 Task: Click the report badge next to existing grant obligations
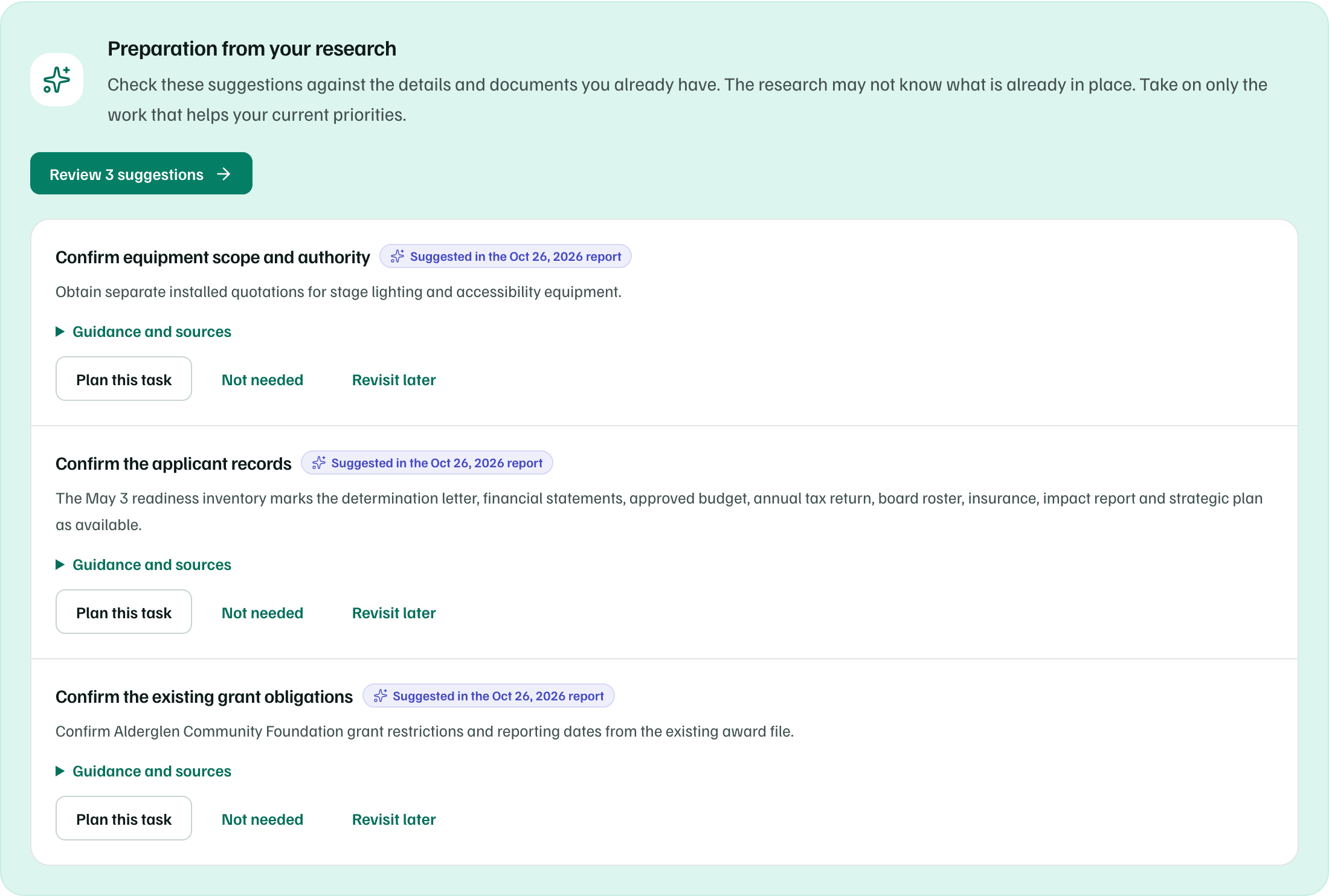click(489, 696)
